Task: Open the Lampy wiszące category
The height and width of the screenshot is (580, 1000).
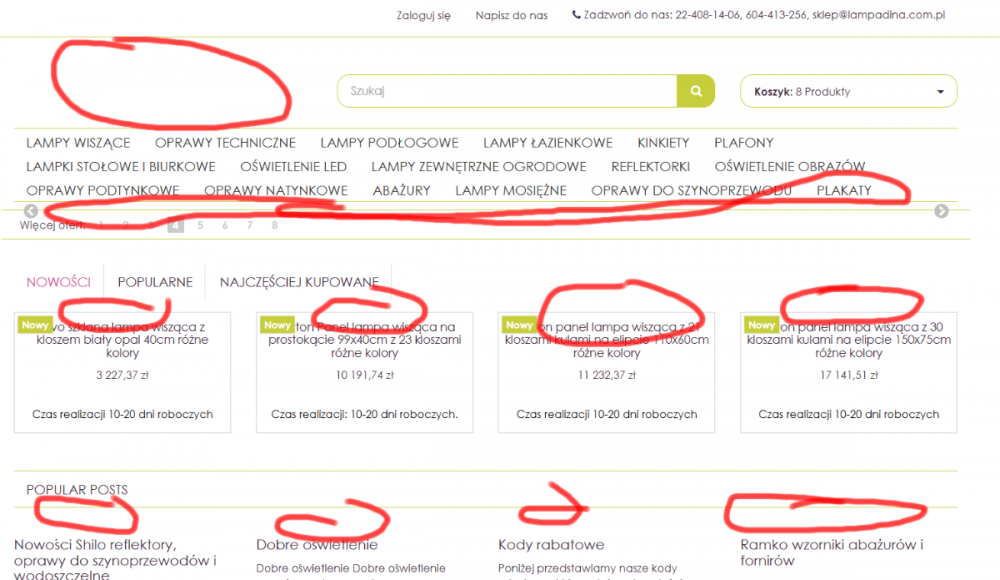Action: [78, 143]
